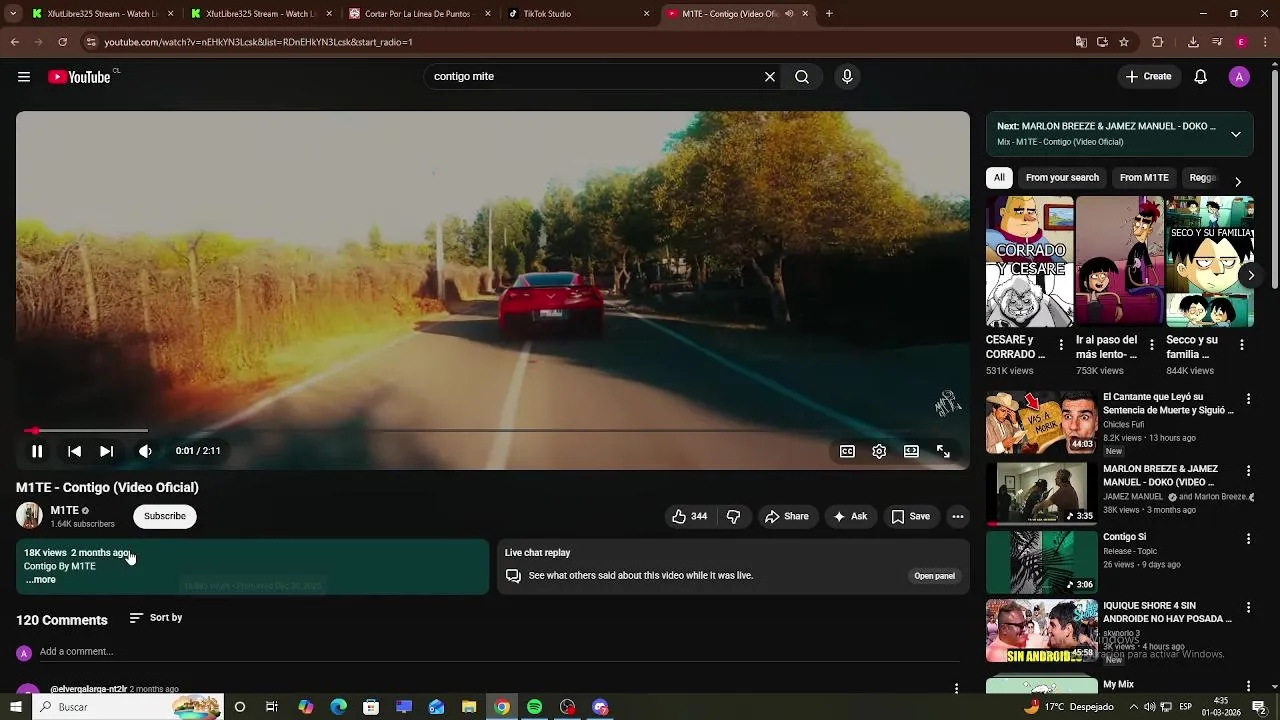Like the video with 344 likes
Screen dimensions: 1280x720
[x=690, y=517]
